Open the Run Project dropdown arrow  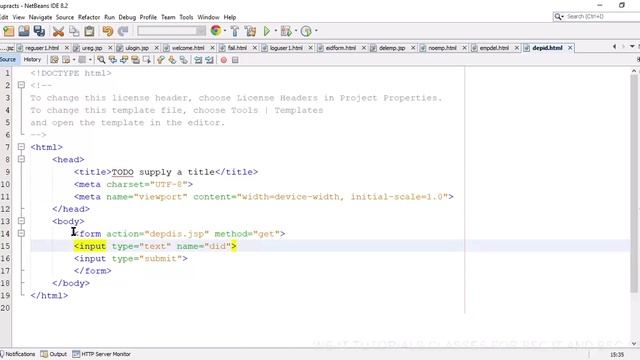pyautogui.click(x=276, y=31)
